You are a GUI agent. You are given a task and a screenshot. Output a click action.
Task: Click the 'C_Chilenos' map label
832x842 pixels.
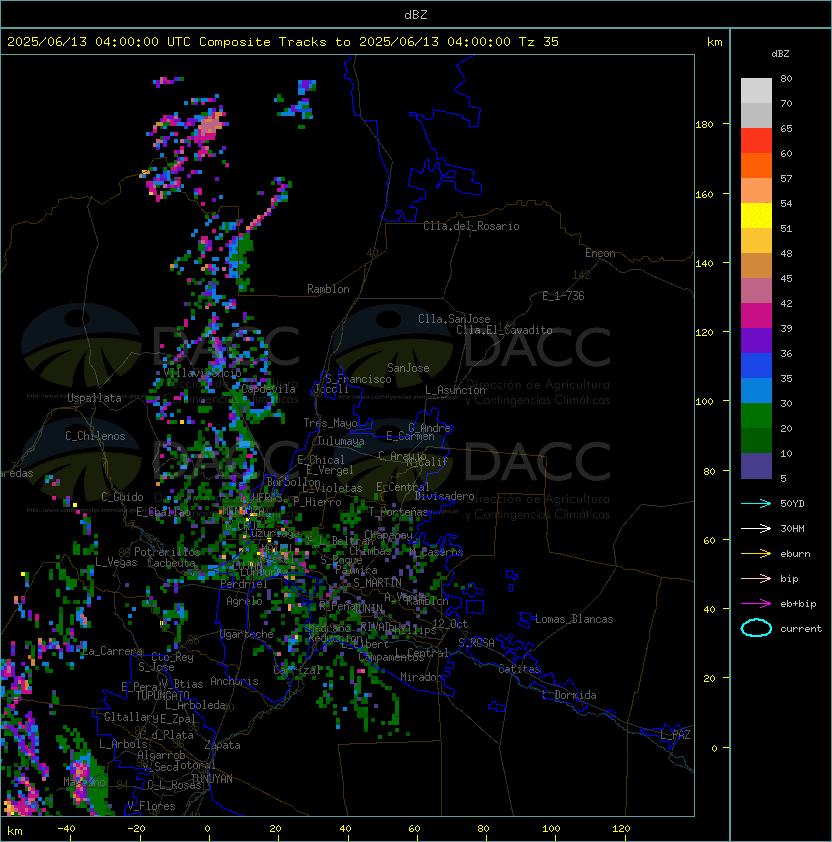tap(95, 436)
